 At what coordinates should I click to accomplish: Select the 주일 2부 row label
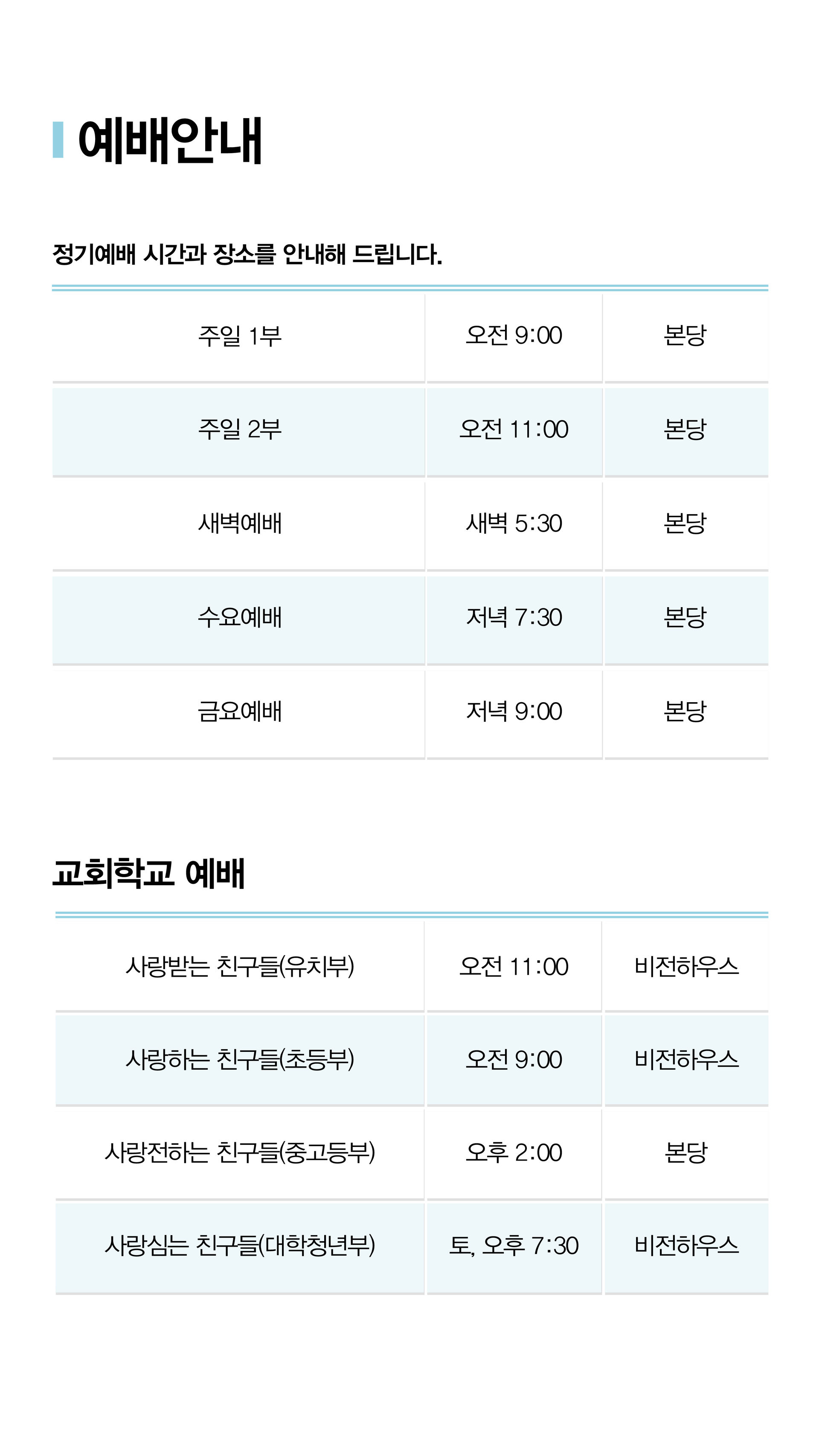239,430
